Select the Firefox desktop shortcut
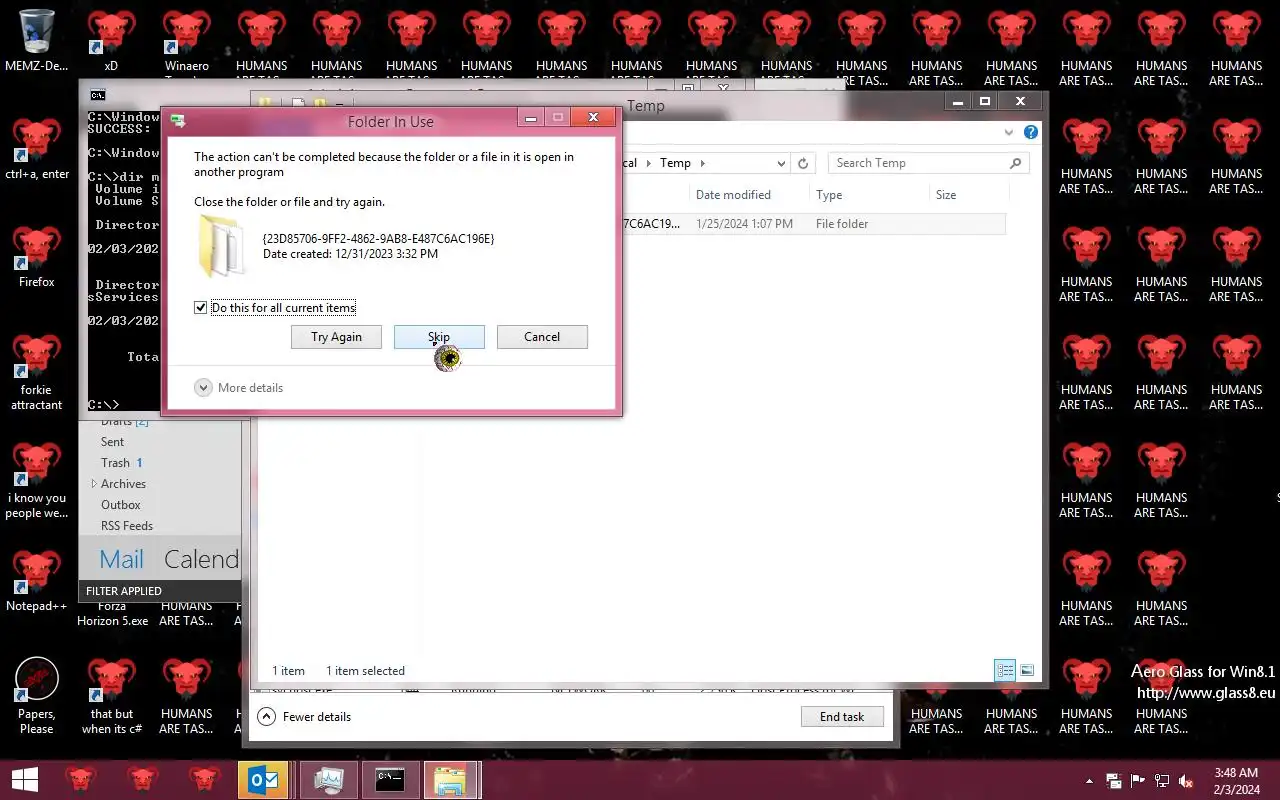1280x800 pixels. 37,258
